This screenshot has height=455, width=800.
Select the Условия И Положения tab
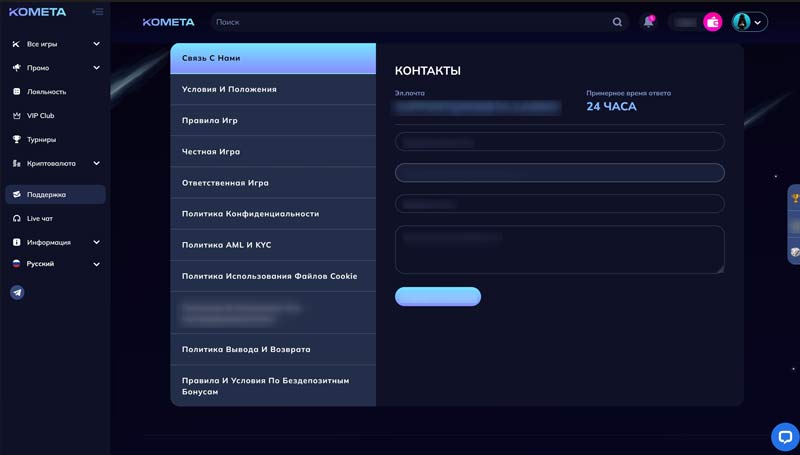pyautogui.click(x=272, y=90)
